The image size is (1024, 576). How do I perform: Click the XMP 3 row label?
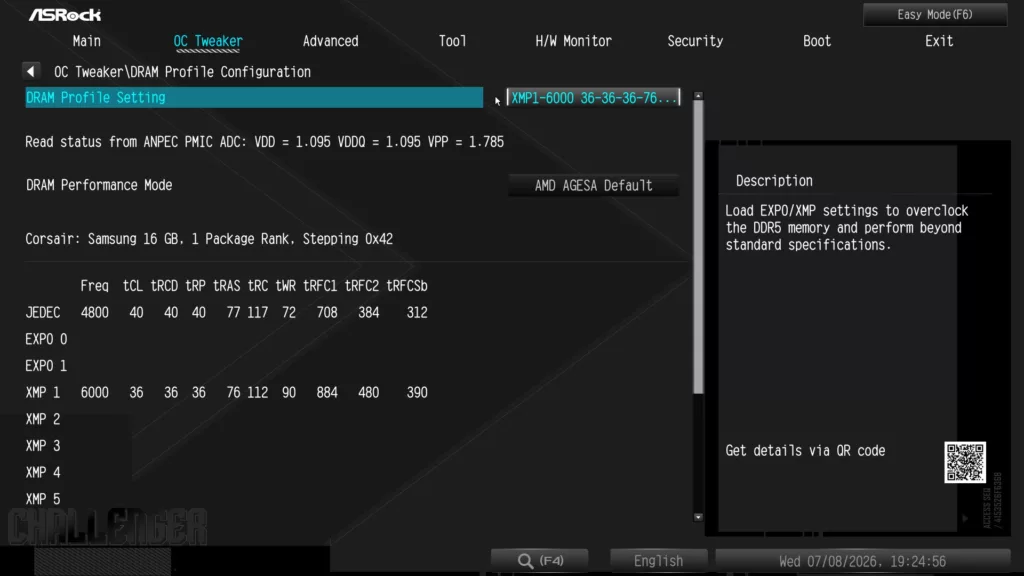[43, 446]
